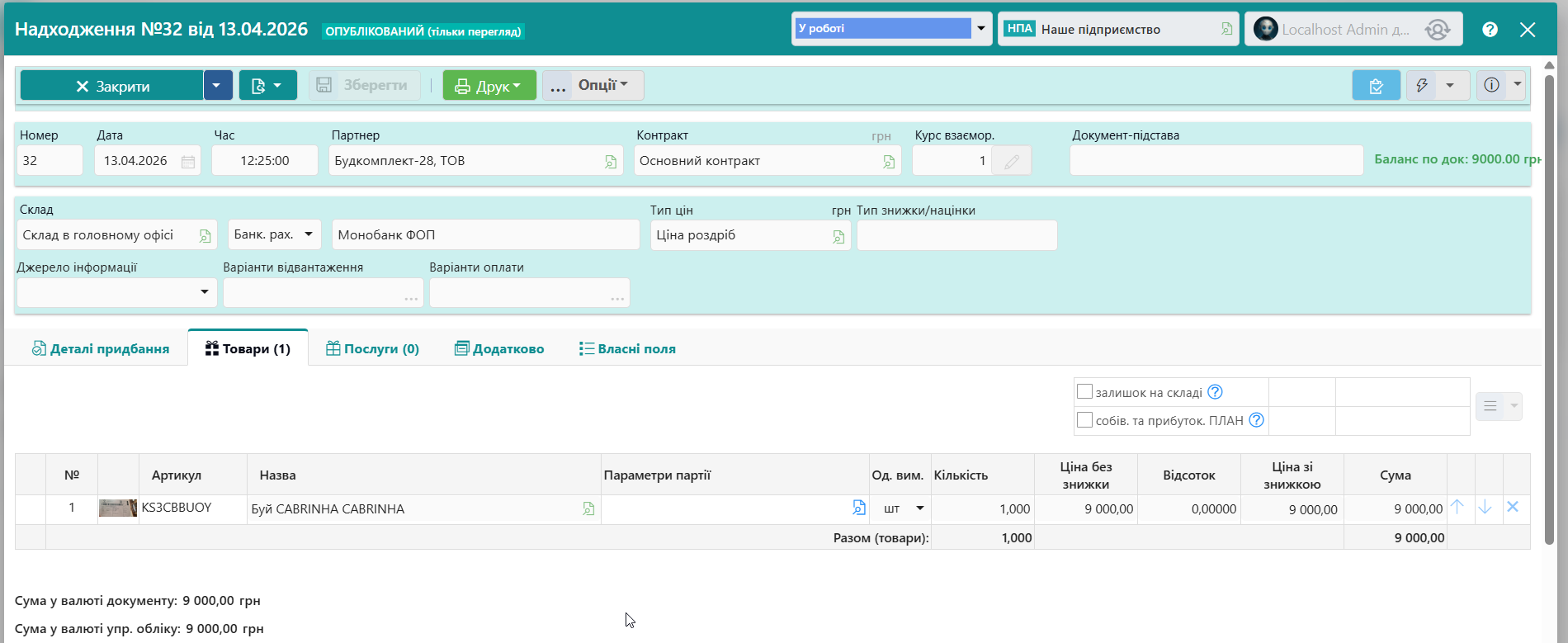The height and width of the screenshot is (643, 1568).
Task: Open partner lookup icon for Будкомплект-28, ТОВ
Action: 611,162
